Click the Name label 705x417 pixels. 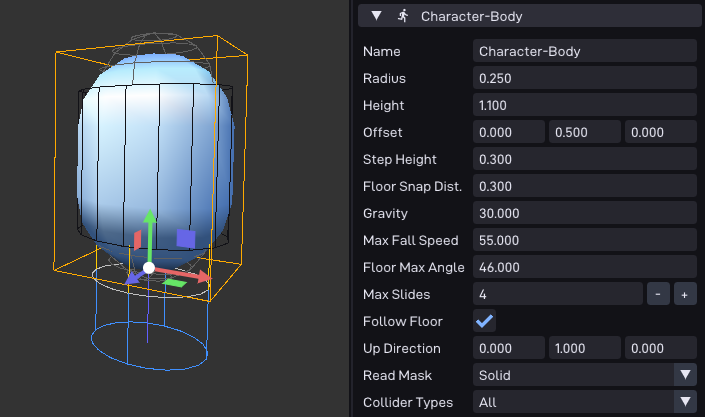coord(382,51)
